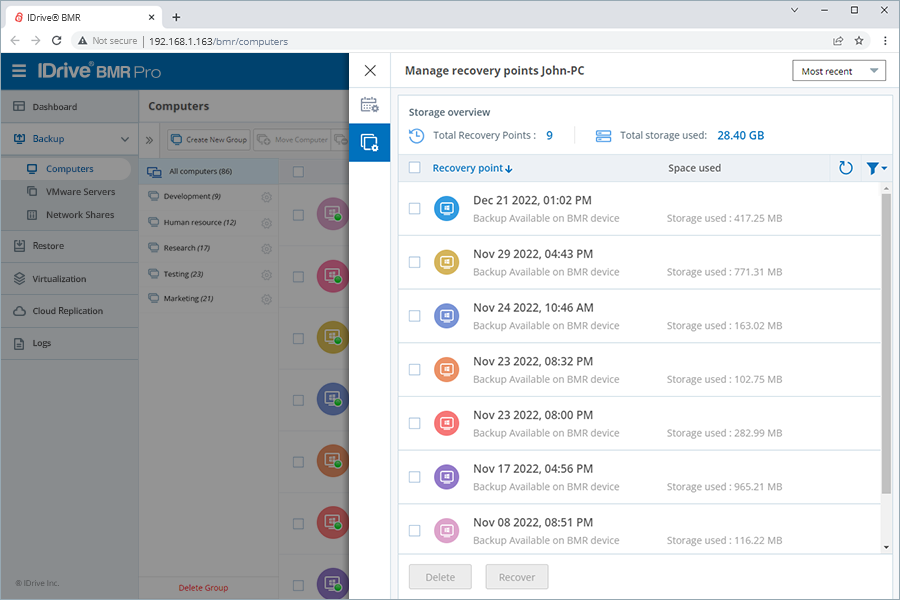Screen dimensions: 900x600
Task: Click the red Nov 23 08:00 PM backup icon
Action: pos(446,423)
